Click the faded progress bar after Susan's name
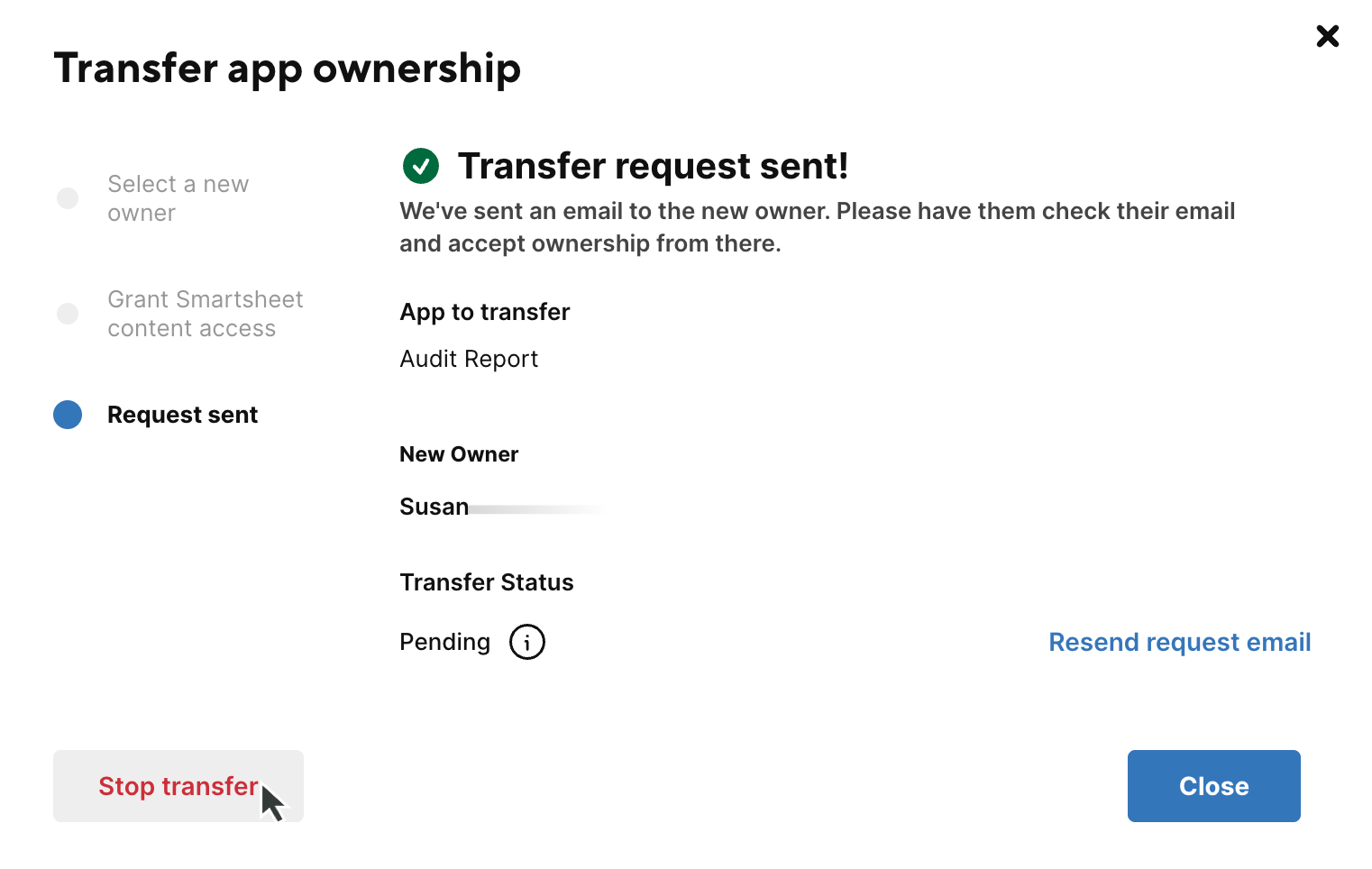The height and width of the screenshot is (869, 1372). [538, 509]
